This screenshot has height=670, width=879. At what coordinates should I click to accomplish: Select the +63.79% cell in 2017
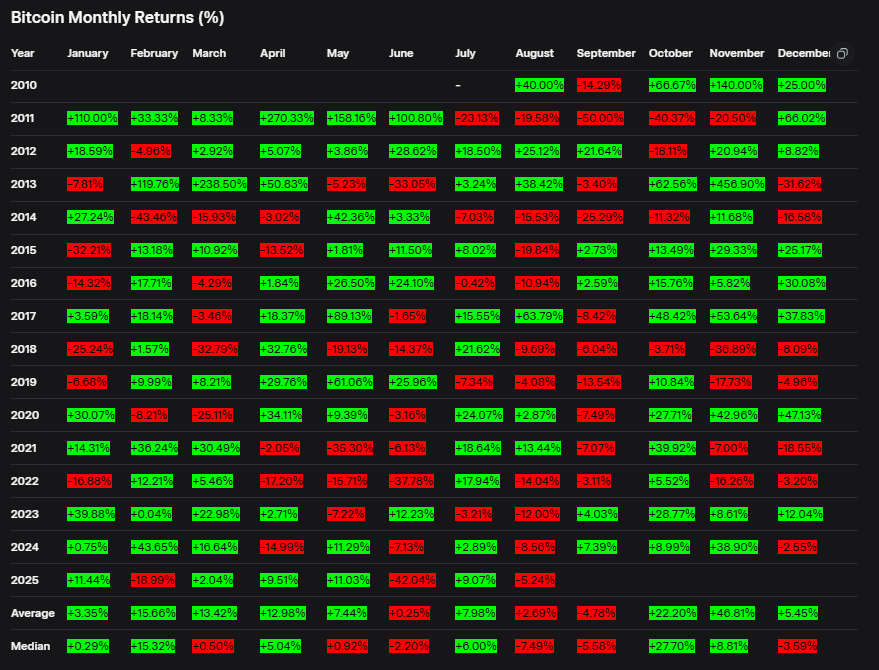click(x=539, y=316)
